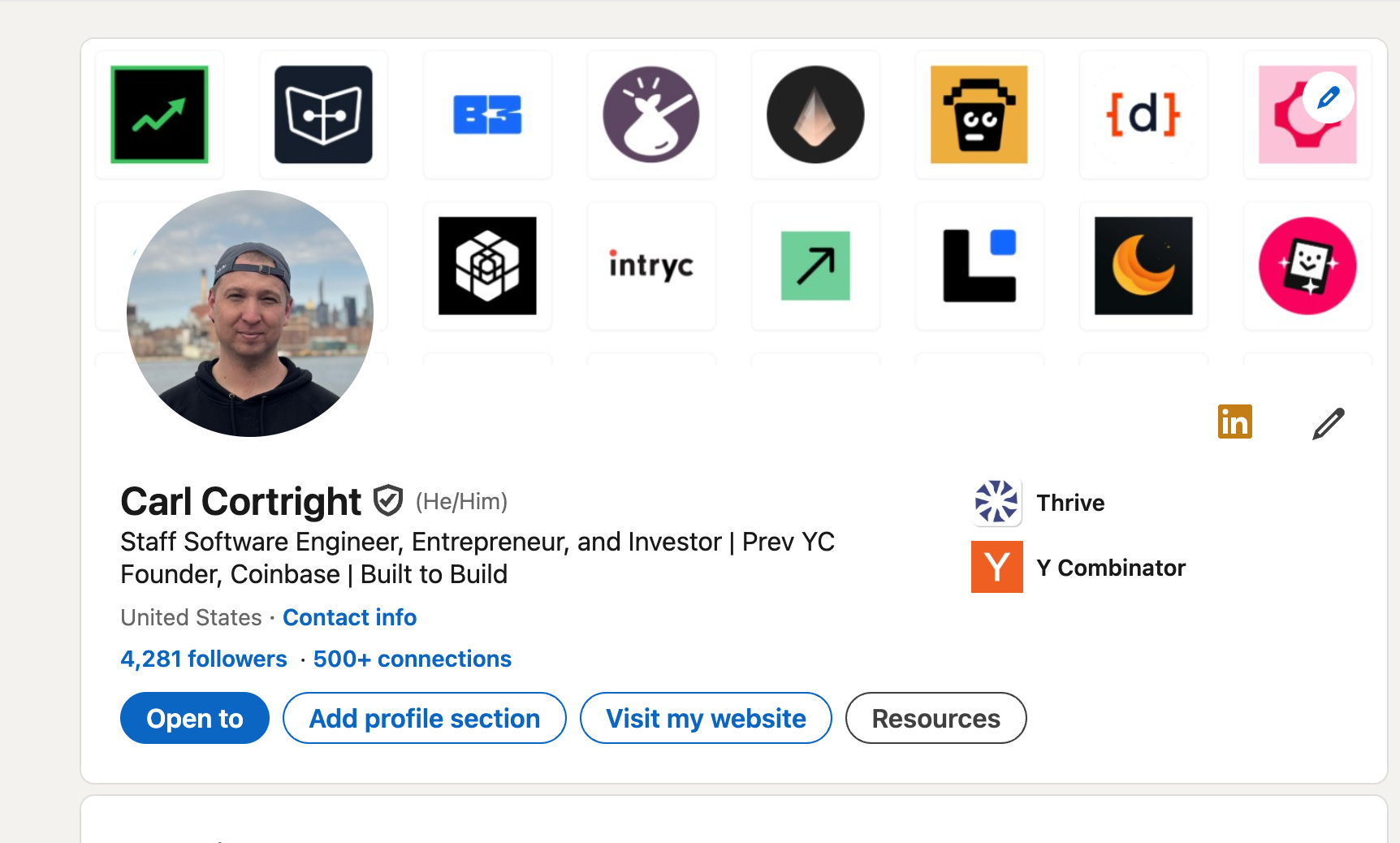View the 4,281 followers link

[x=204, y=659]
